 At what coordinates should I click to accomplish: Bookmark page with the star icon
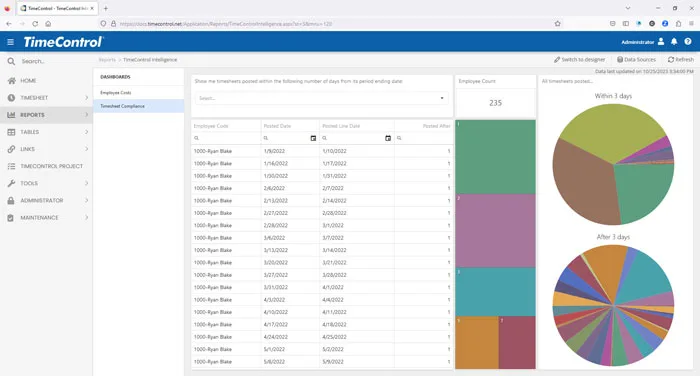click(558, 24)
